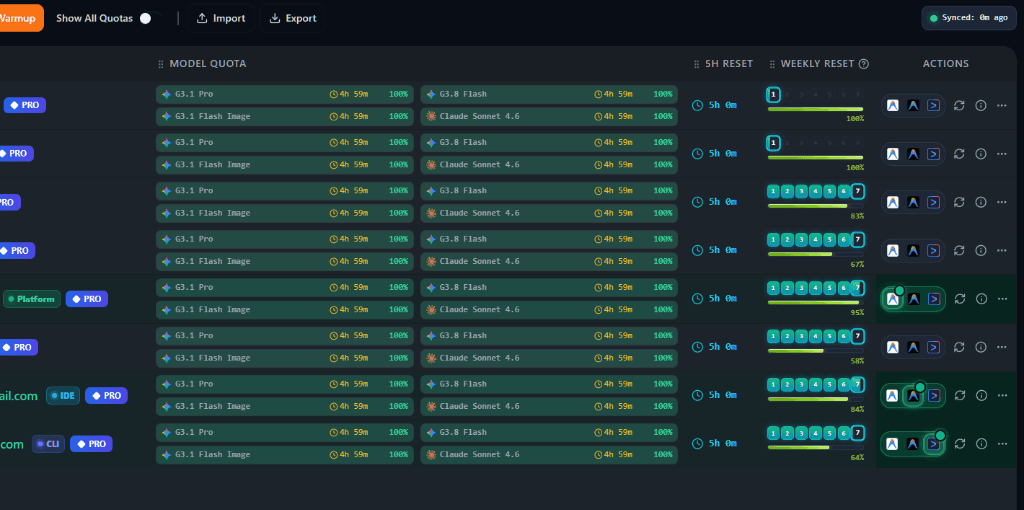Open info icon in the CLI badge row

coord(981,443)
